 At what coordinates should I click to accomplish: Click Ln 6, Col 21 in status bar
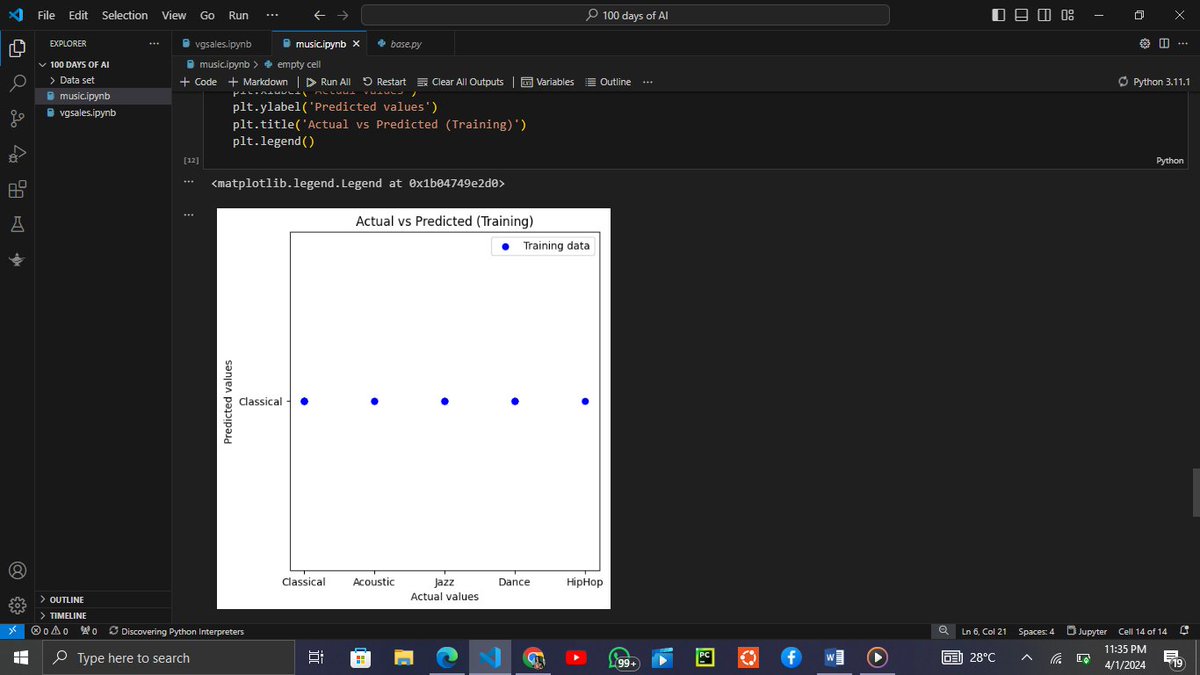[x=984, y=631]
